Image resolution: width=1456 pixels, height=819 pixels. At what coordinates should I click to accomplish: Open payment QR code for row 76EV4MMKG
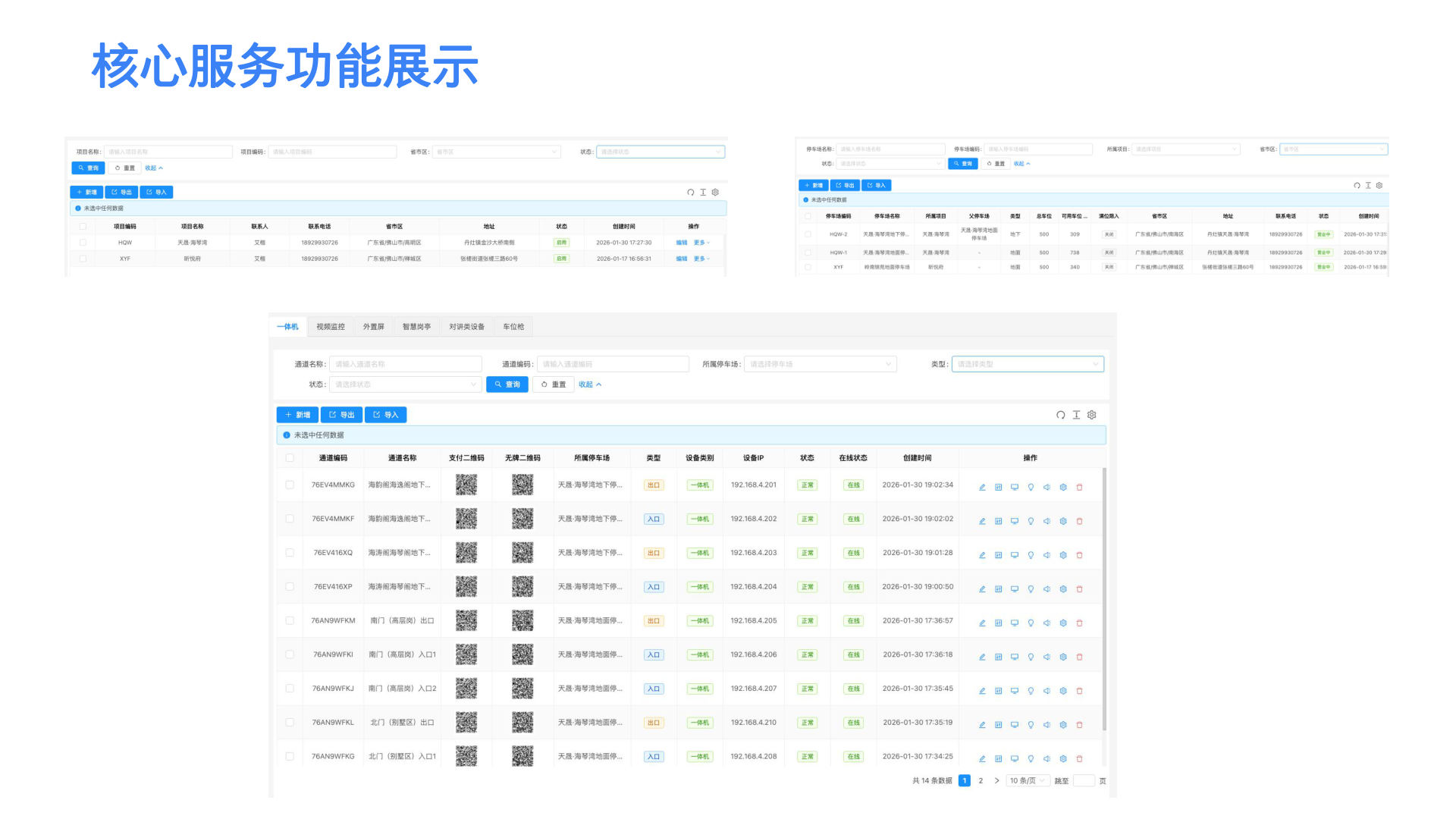point(466,485)
